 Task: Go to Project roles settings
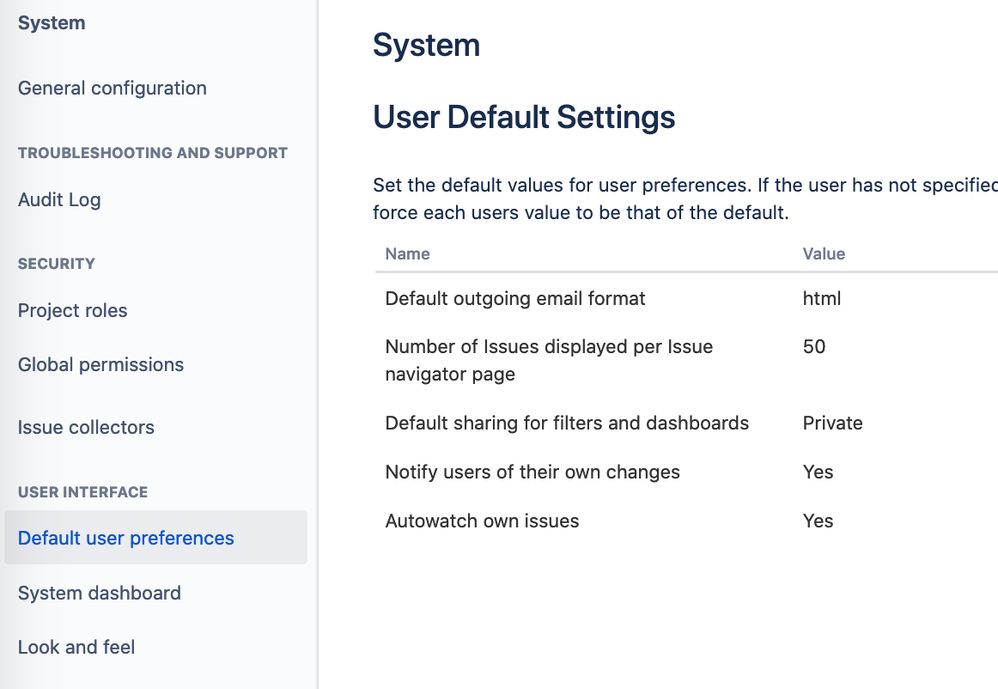click(72, 311)
